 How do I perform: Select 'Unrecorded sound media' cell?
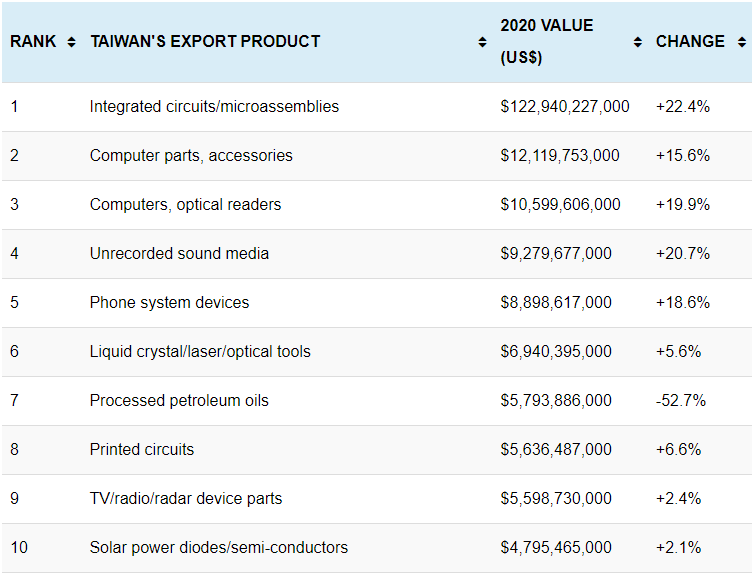[179, 253]
